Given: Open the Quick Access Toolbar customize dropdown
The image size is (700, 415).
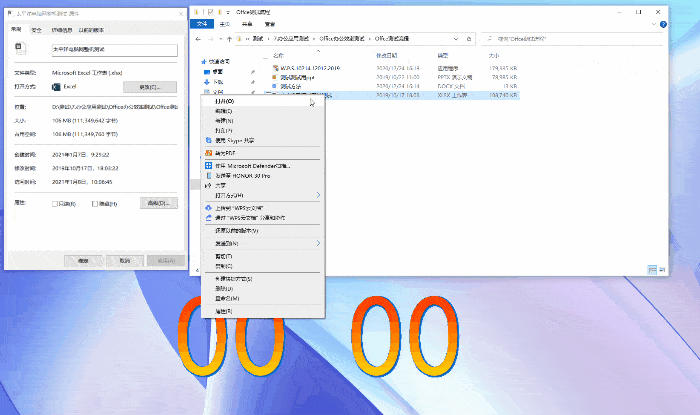Looking at the screenshot, I should [x=228, y=12].
